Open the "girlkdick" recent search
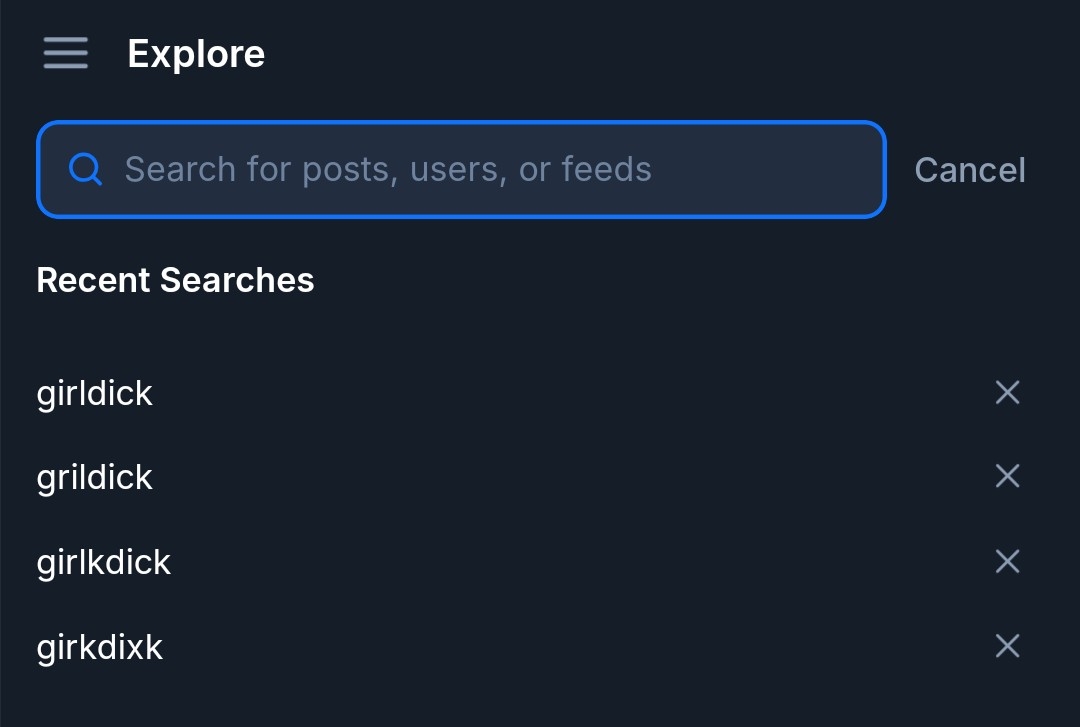Image resolution: width=1080 pixels, height=727 pixels. point(104,563)
